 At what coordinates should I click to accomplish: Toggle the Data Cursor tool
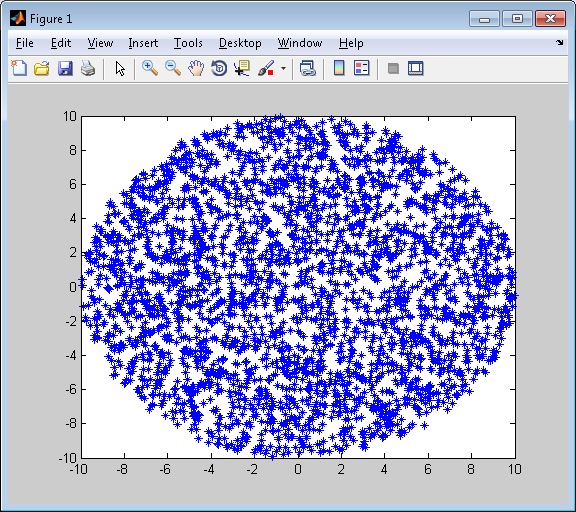pos(242,68)
